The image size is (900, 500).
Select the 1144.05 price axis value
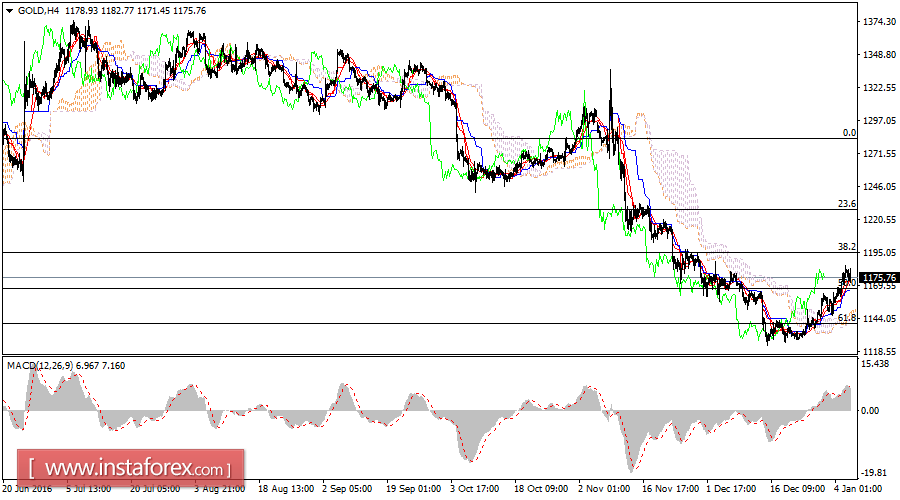coord(879,319)
